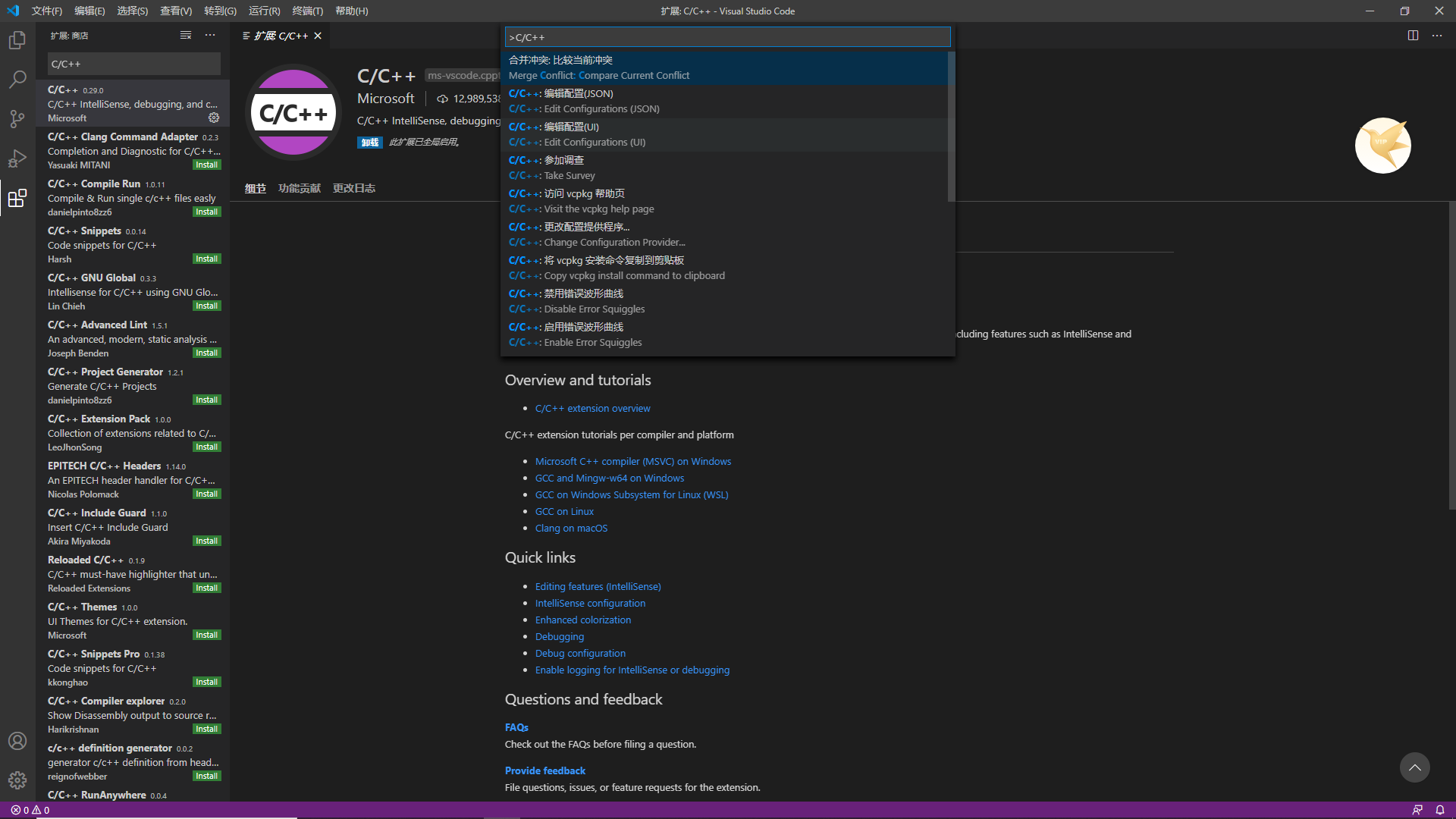Switch to the 细节 tab
This screenshot has height=819, width=1456.
[x=256, y=188]
